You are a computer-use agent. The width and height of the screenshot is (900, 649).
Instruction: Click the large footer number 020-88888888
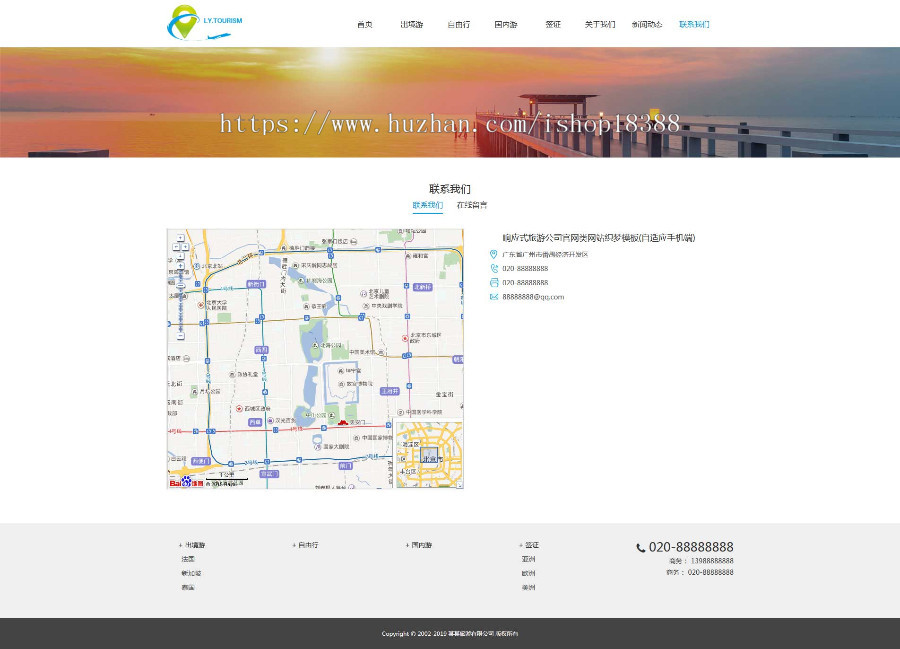pyautogui.click(x=691, y=547)
